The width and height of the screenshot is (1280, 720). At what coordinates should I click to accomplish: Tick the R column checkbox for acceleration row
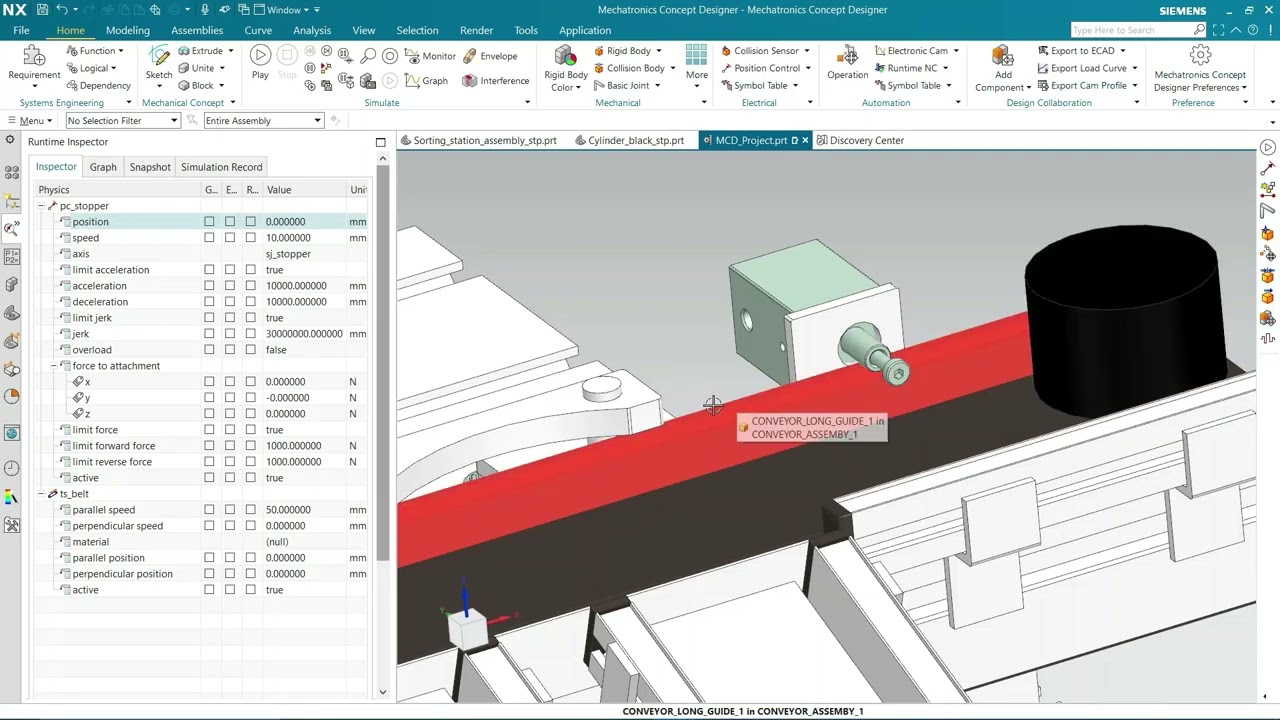click(x=250, y=286)
